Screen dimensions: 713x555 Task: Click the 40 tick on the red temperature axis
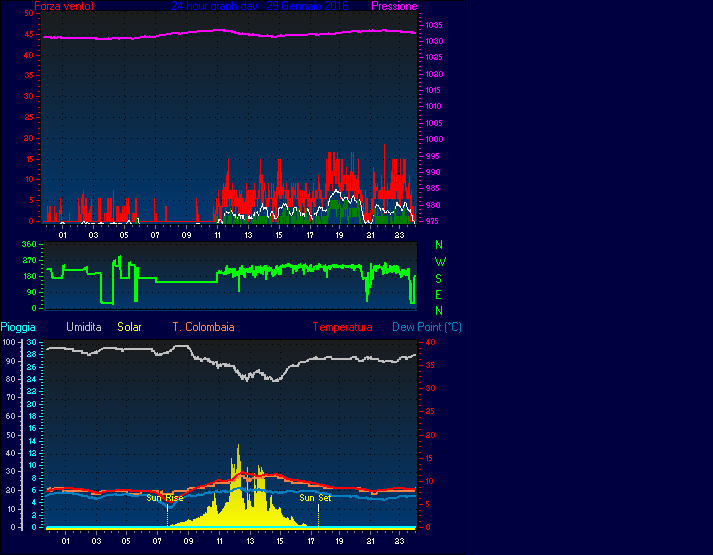tap(430, 342)
